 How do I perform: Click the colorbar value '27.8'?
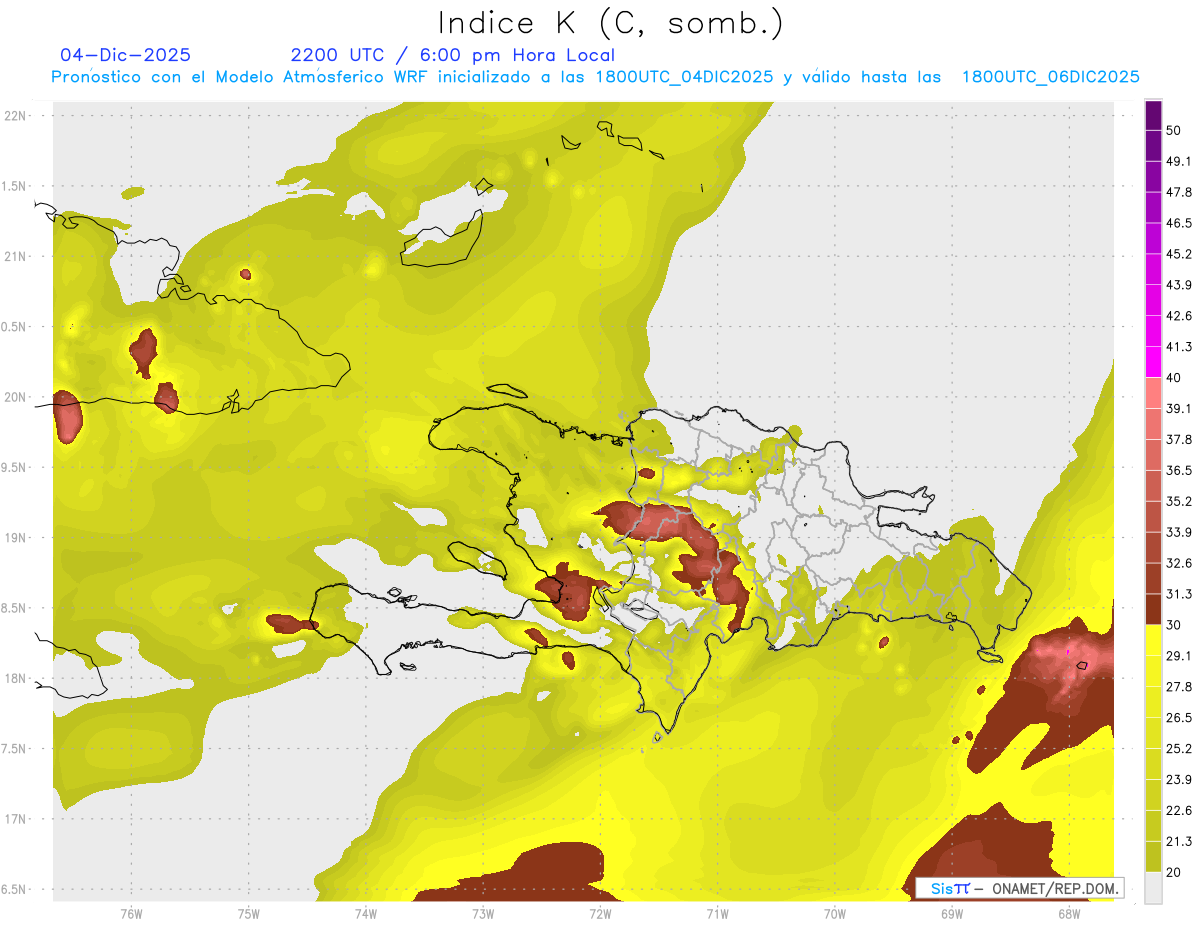1178,687
